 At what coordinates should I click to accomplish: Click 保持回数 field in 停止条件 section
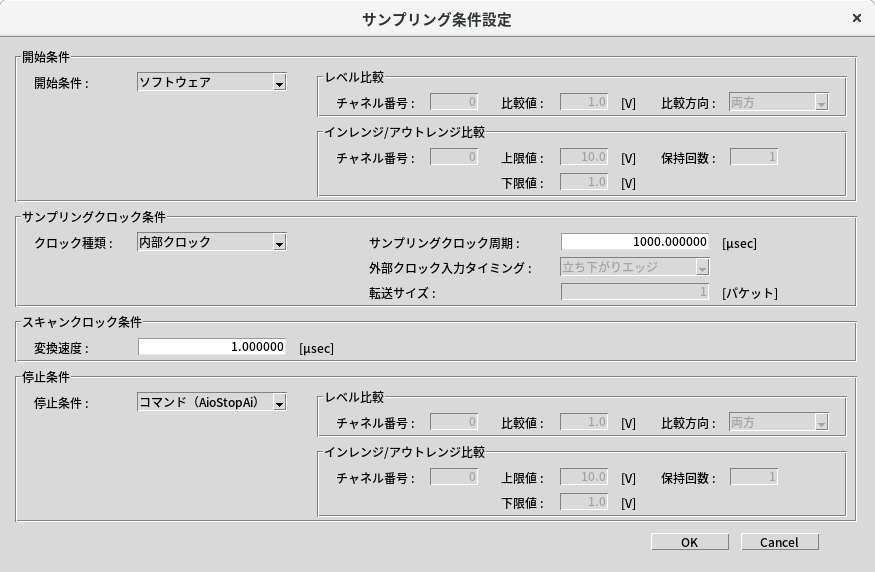pyautogui.click(x=754, y=477)
